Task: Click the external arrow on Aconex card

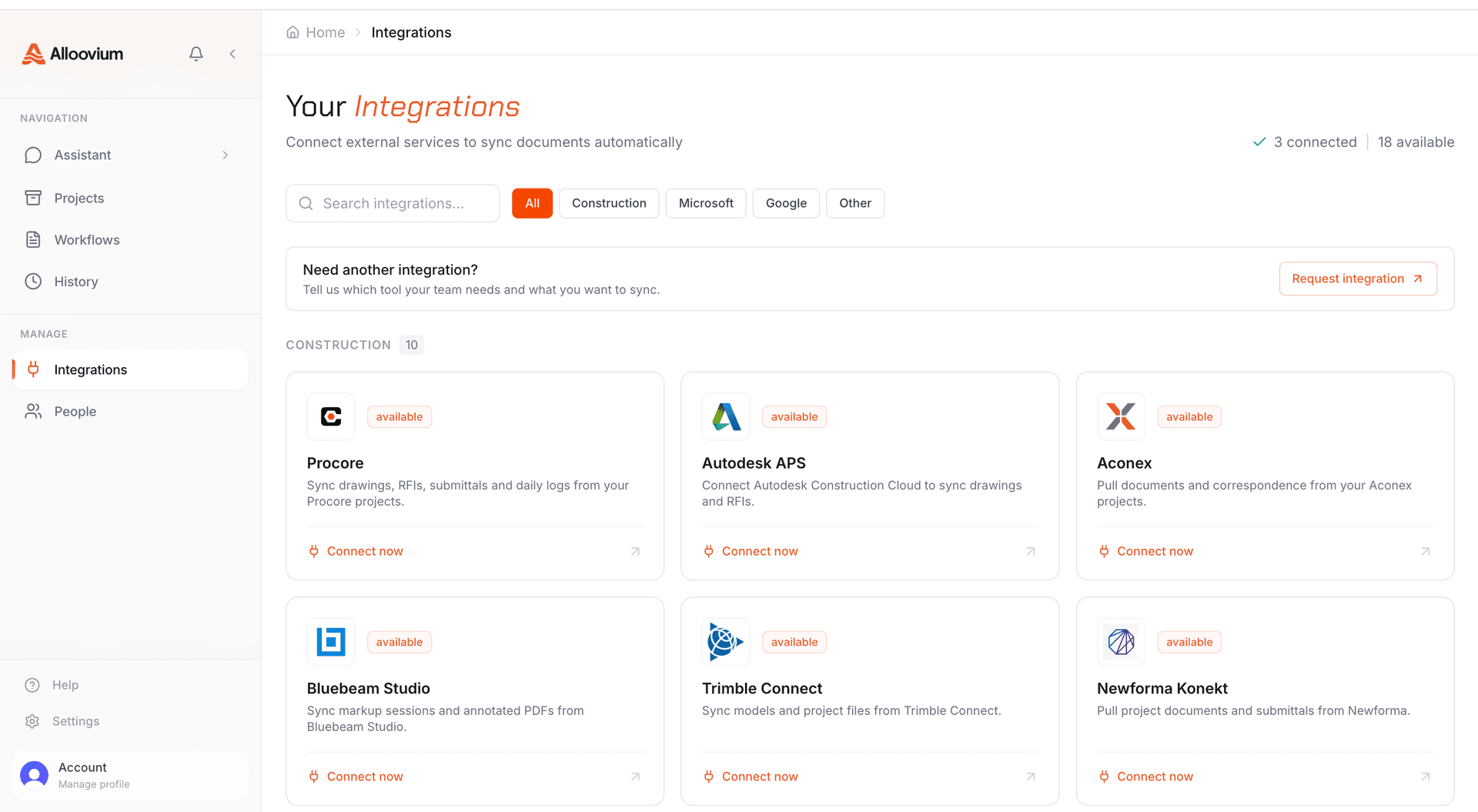Action: pyautogui.click(x=1426, y=551)
